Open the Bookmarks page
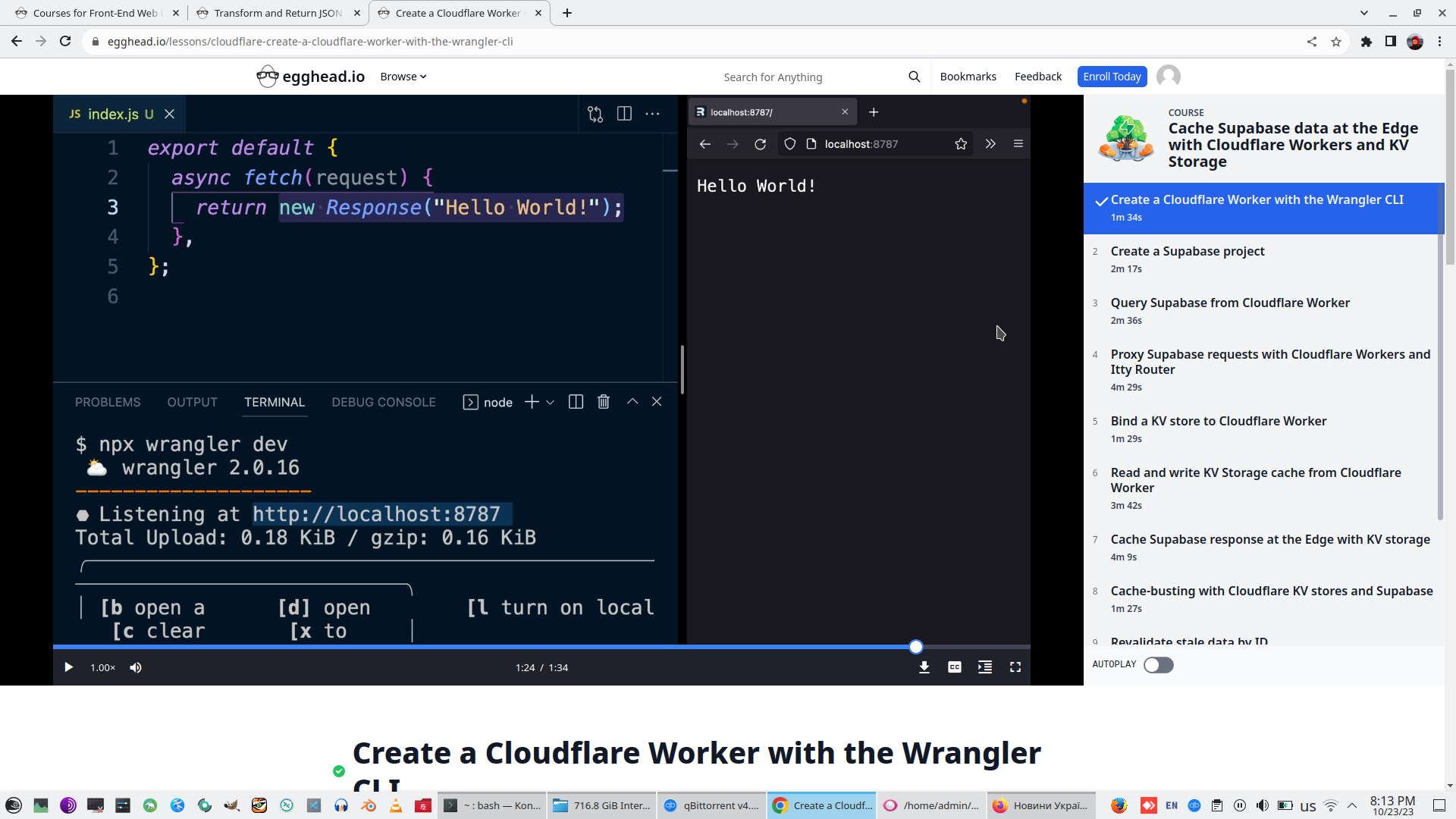 968,77
